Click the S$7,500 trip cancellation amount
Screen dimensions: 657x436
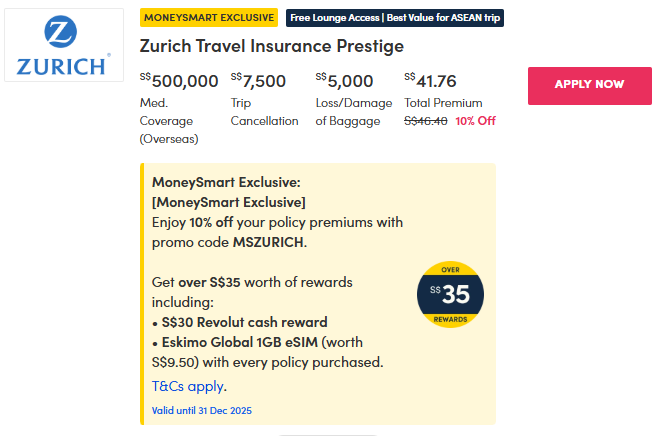click(258, 81)
